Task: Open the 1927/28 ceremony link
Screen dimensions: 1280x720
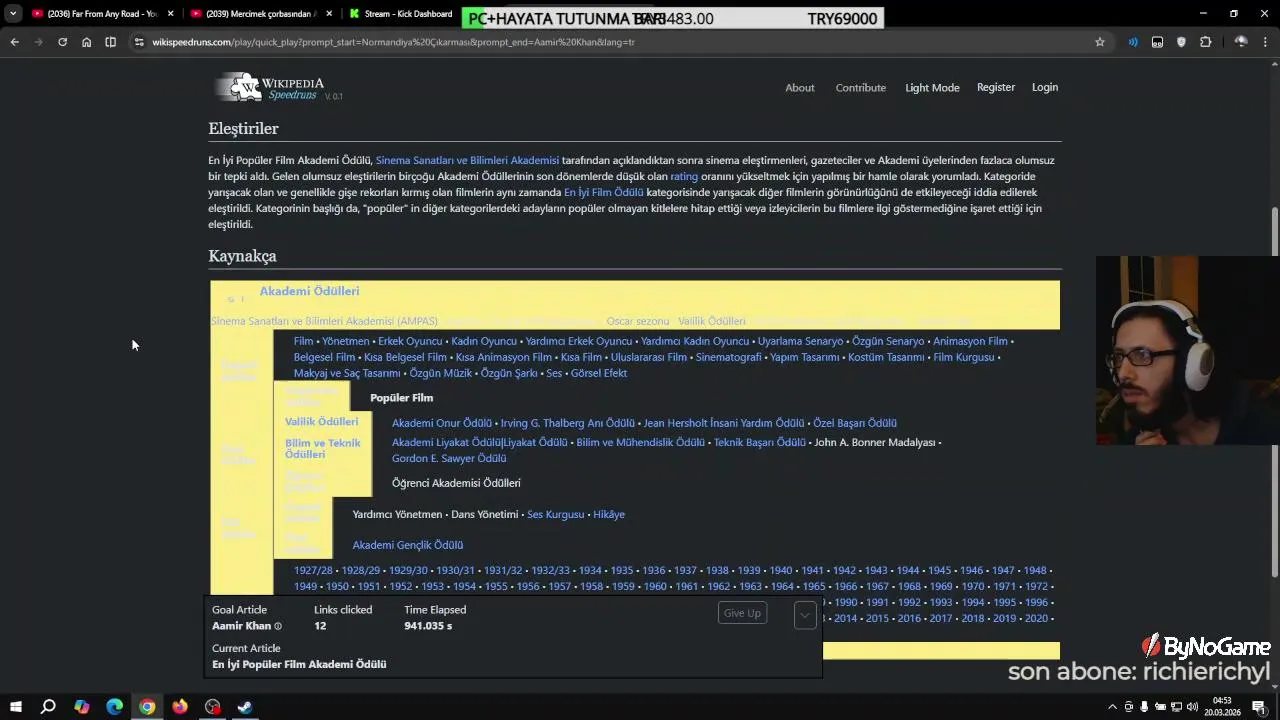Action: point(313,570)
